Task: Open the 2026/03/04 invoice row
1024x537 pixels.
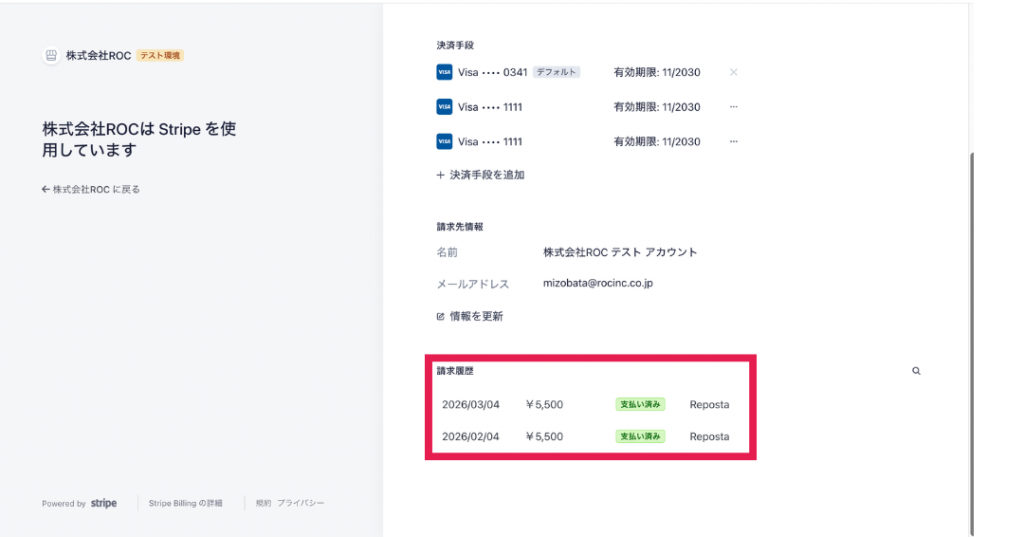Action: [470, 405]
